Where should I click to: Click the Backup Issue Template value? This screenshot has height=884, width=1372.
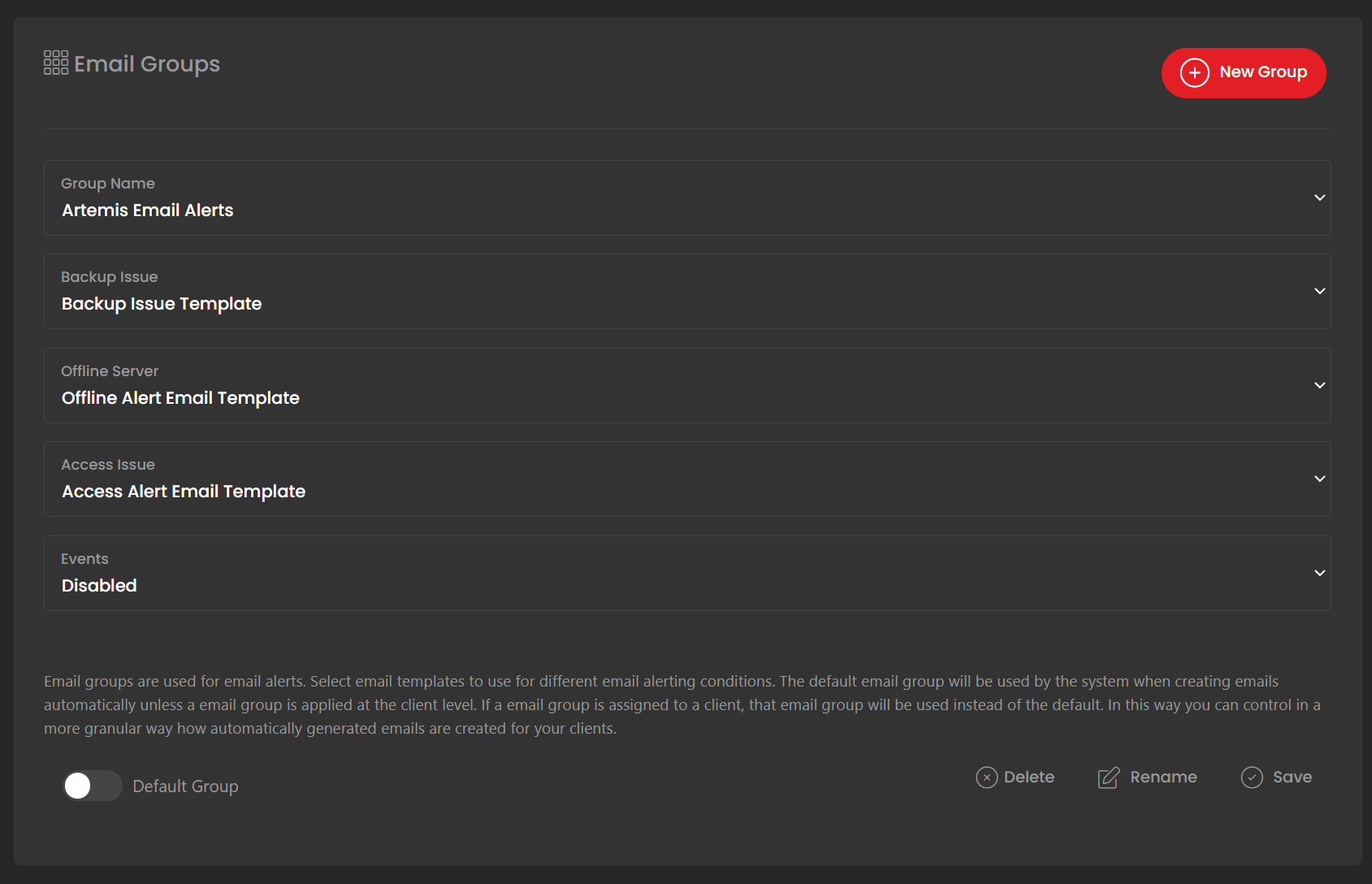click(162, 304)
